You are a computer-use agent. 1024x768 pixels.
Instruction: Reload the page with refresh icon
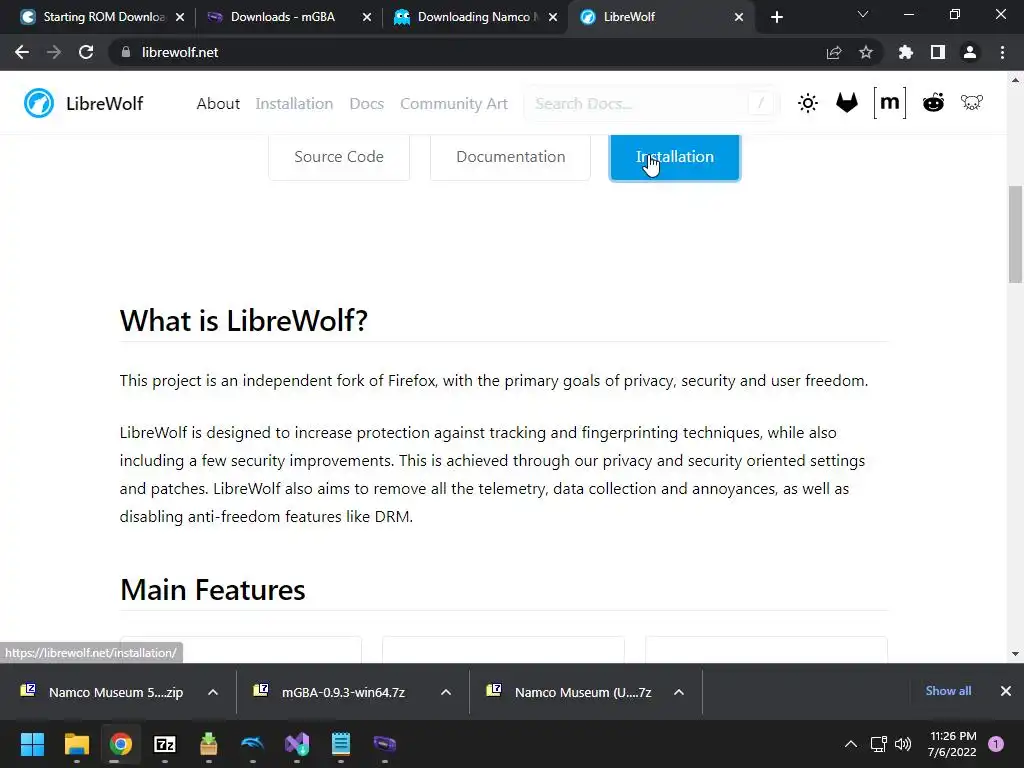(x=86, y=52)
